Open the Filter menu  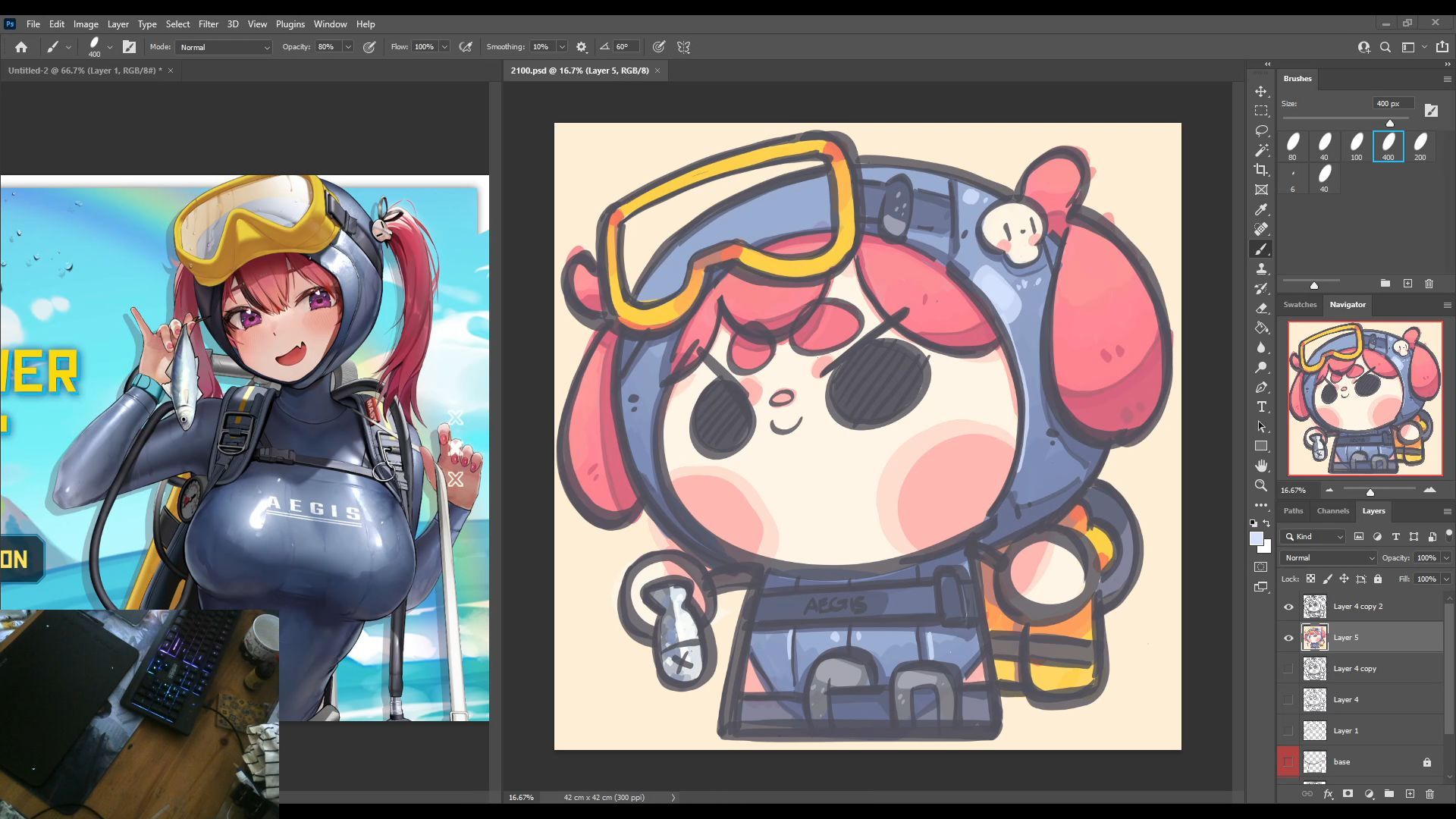208,24
